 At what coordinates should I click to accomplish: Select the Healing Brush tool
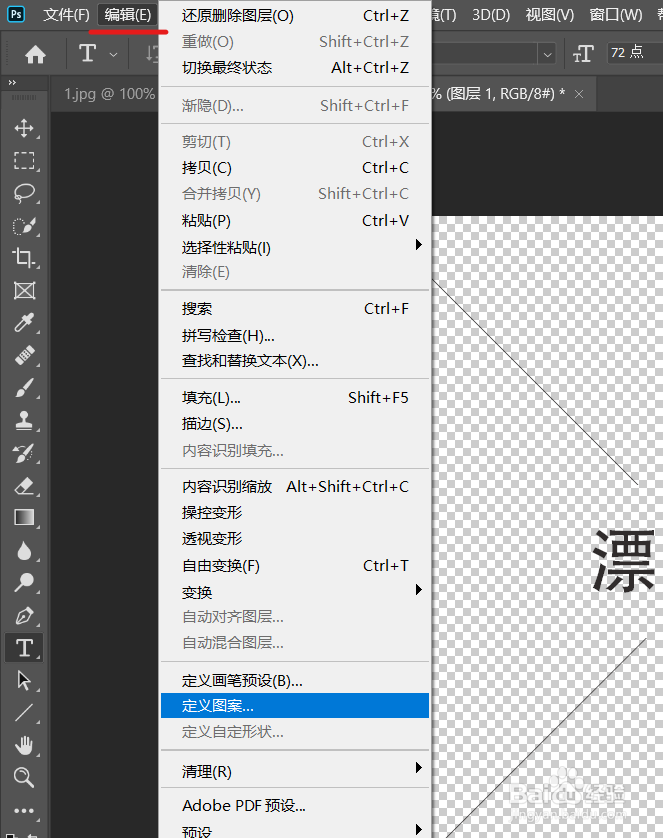pyautogui.click(x=24, y=355)
